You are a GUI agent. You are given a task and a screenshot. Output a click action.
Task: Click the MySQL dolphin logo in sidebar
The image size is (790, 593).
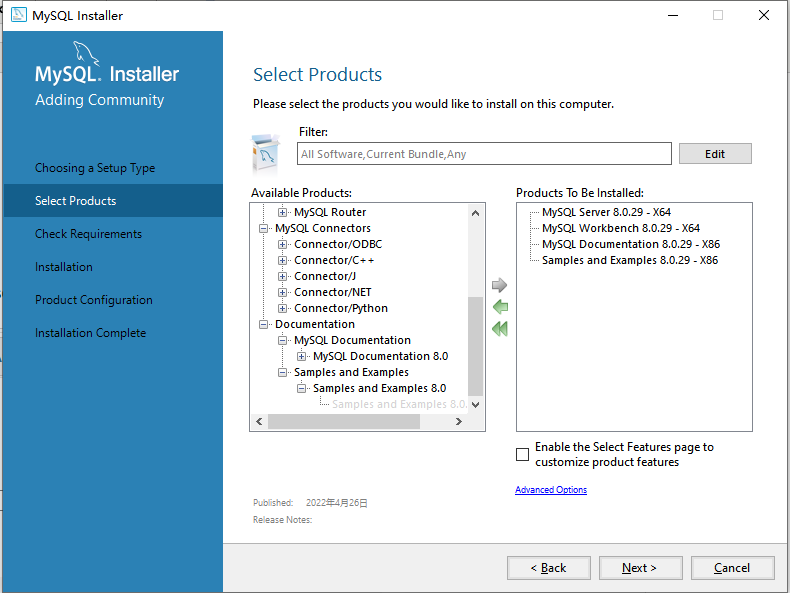[86, 54]
